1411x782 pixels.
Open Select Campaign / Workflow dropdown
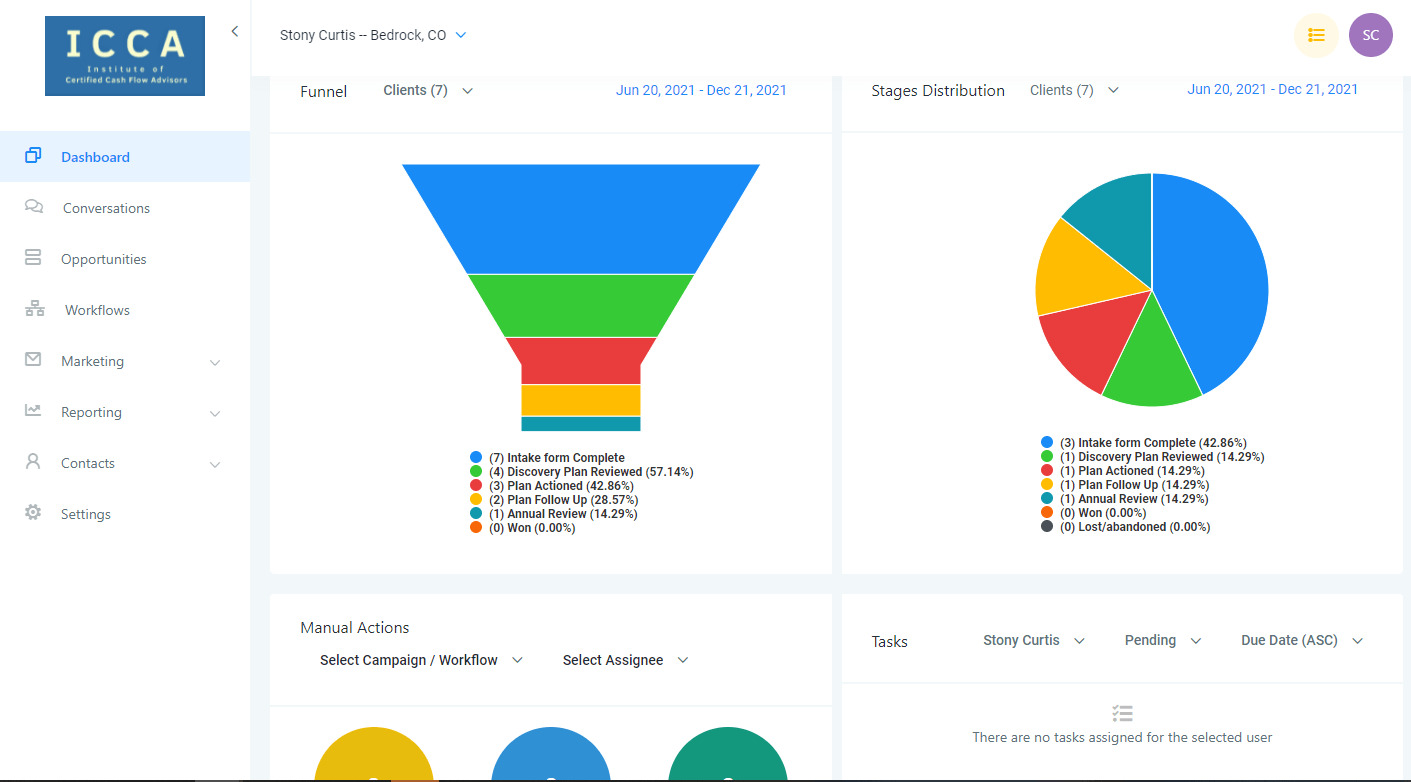click(421, 660)
